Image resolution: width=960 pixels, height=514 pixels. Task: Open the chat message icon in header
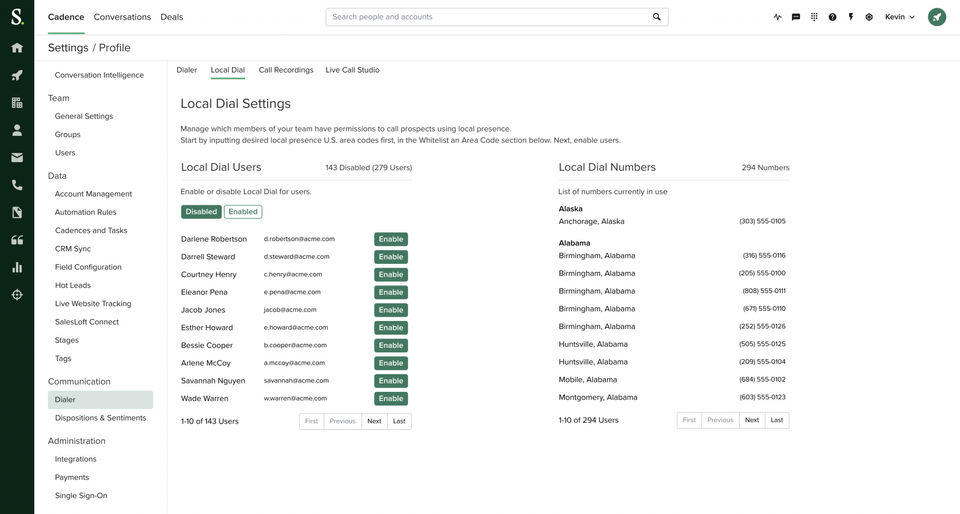click(796, 17)
